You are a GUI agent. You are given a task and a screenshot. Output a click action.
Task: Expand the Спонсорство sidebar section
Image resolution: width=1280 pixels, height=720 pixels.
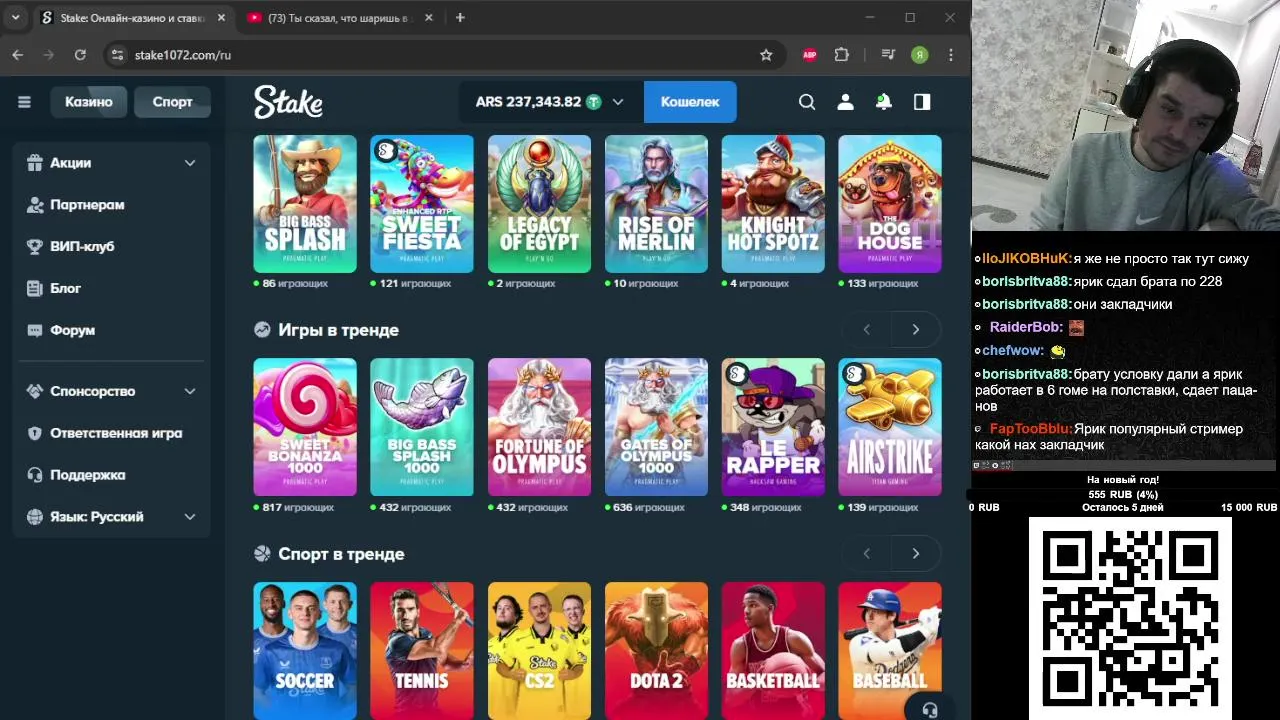(x=112, y=391)
